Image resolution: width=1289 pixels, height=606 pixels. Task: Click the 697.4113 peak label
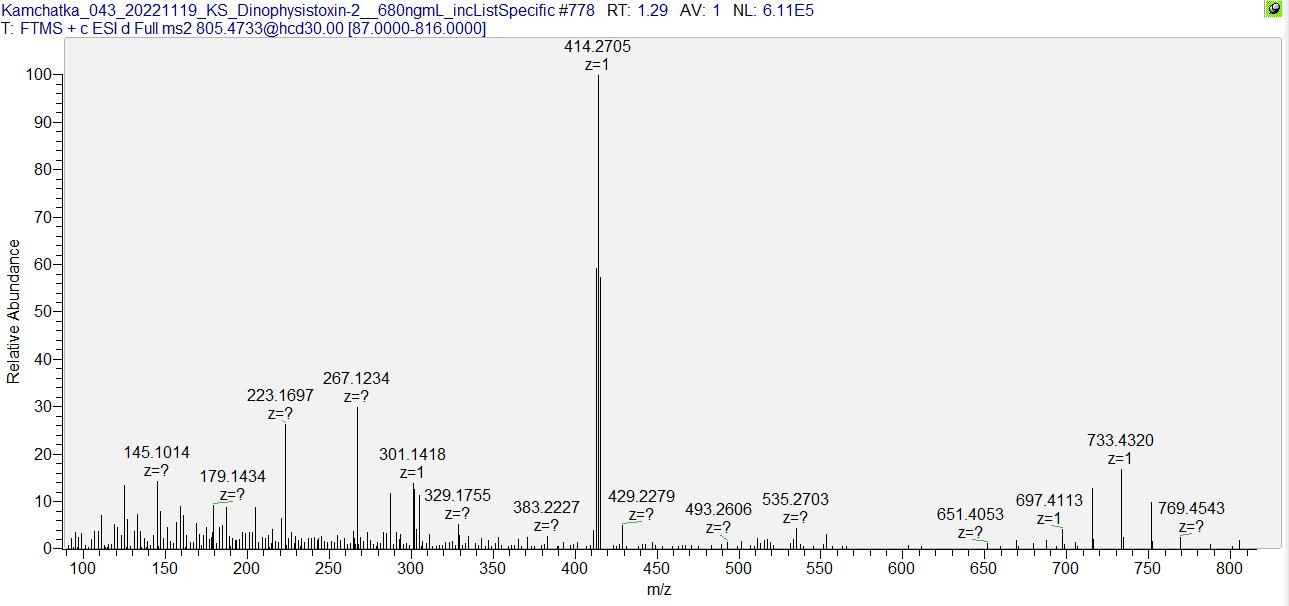click(1049, 500)
